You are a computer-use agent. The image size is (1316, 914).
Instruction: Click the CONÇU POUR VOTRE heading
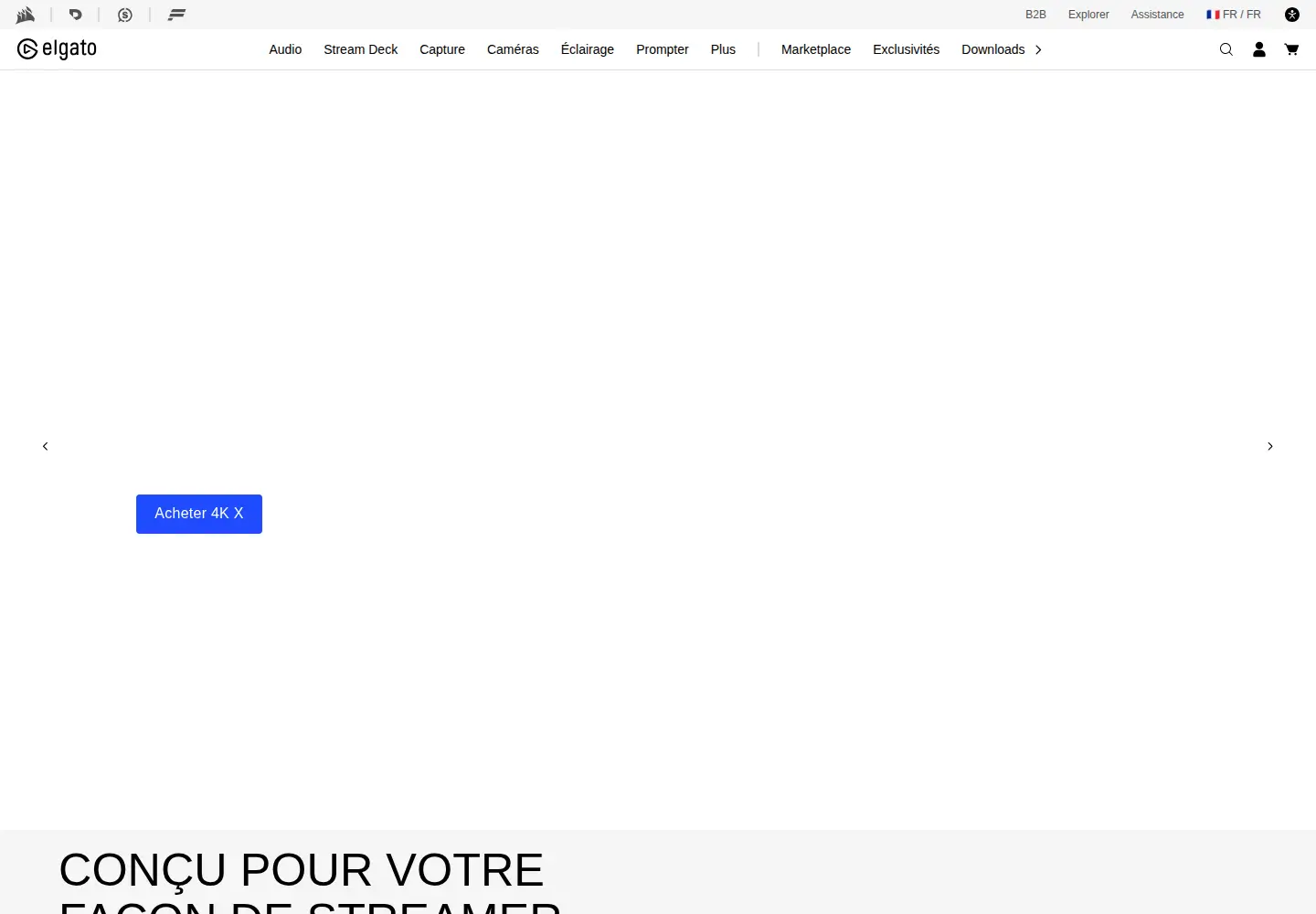302,869
